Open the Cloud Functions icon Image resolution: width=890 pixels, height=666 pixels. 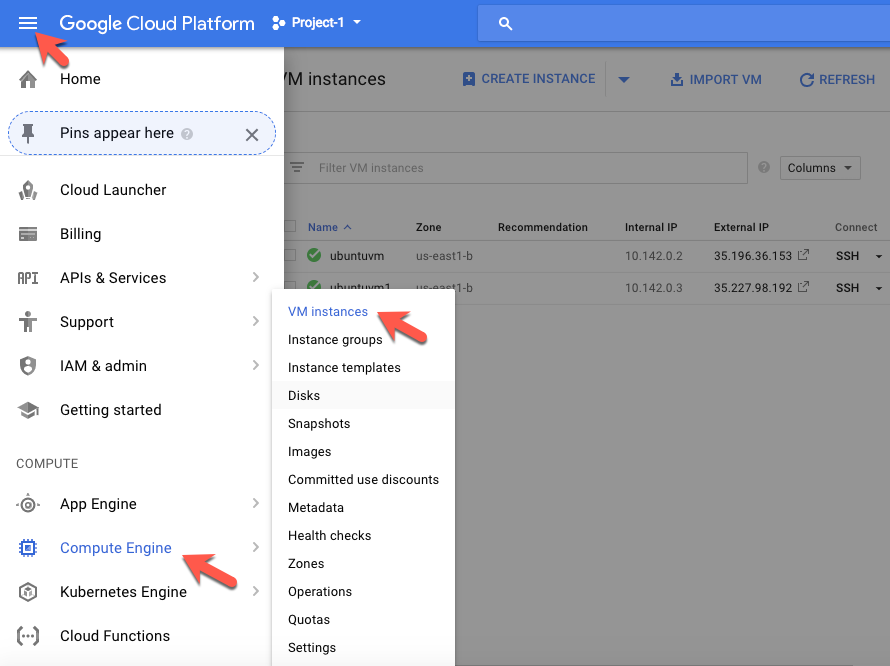click(x=28, y=636)
